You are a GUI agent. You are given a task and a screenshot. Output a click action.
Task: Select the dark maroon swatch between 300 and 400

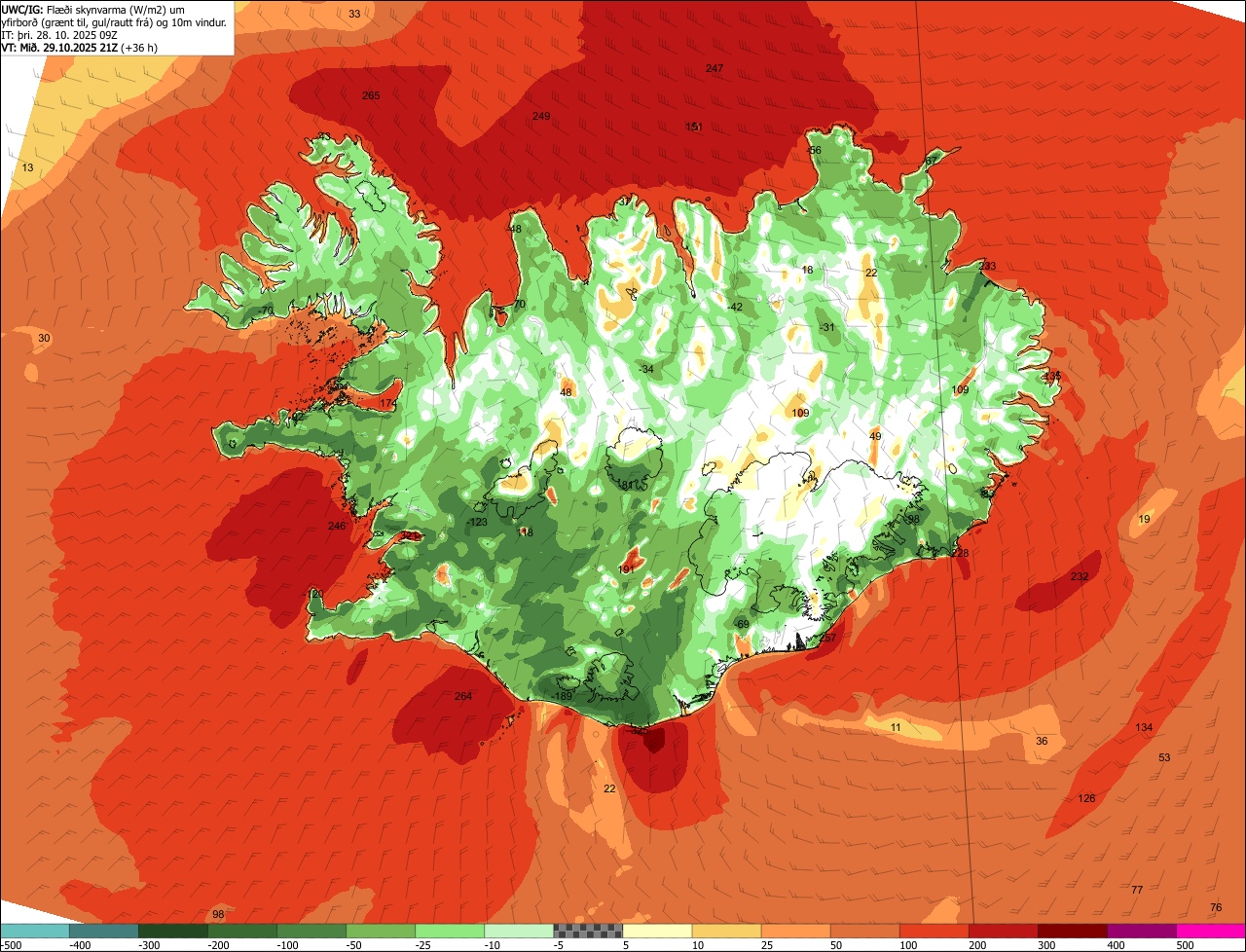pos(1072,932)
